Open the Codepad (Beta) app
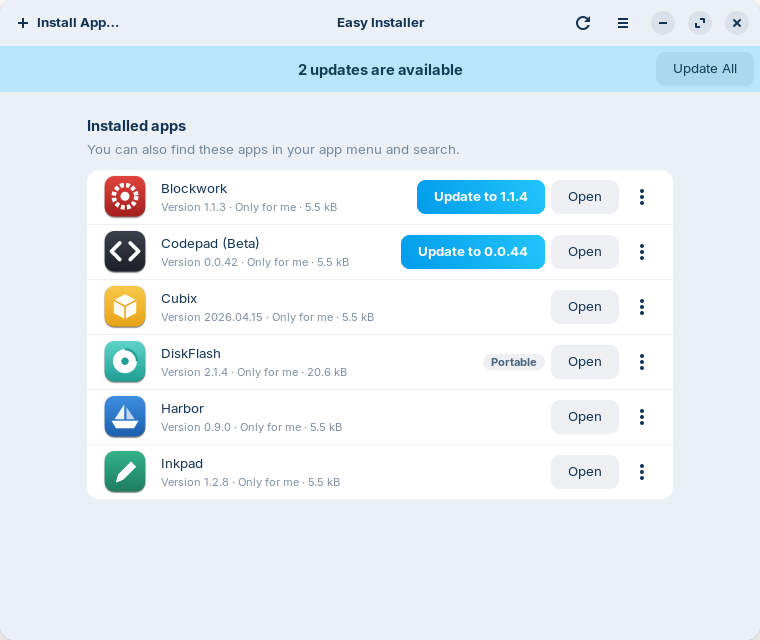 coord(585,252)
